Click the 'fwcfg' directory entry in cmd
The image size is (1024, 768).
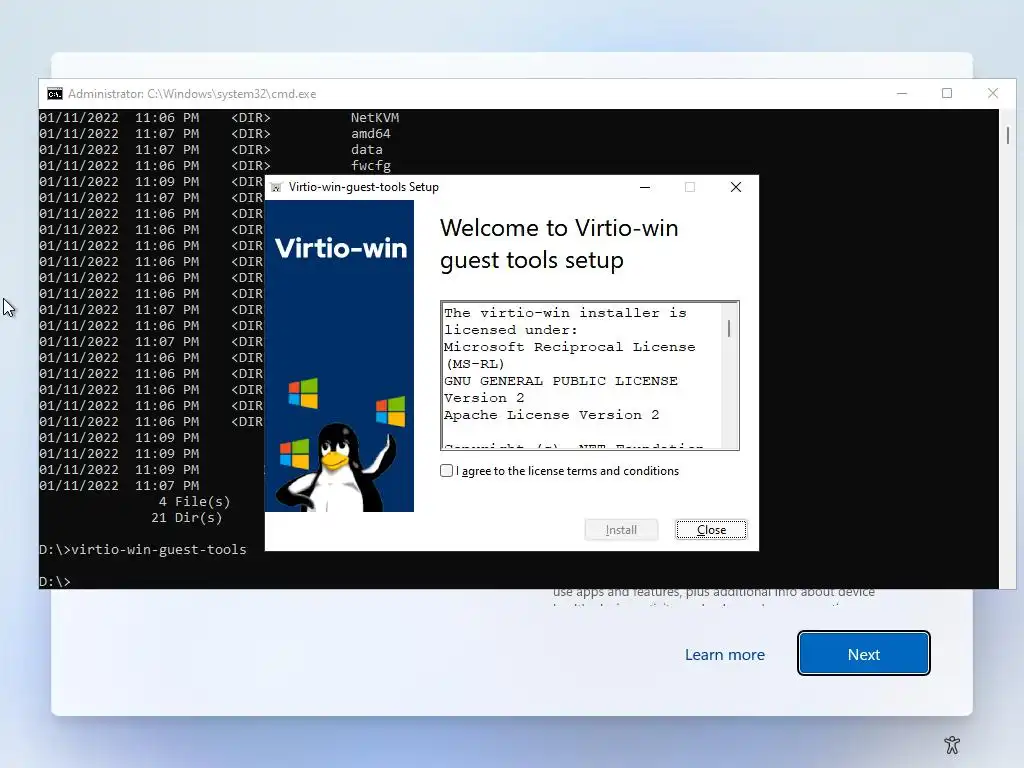tap(370, 166)
